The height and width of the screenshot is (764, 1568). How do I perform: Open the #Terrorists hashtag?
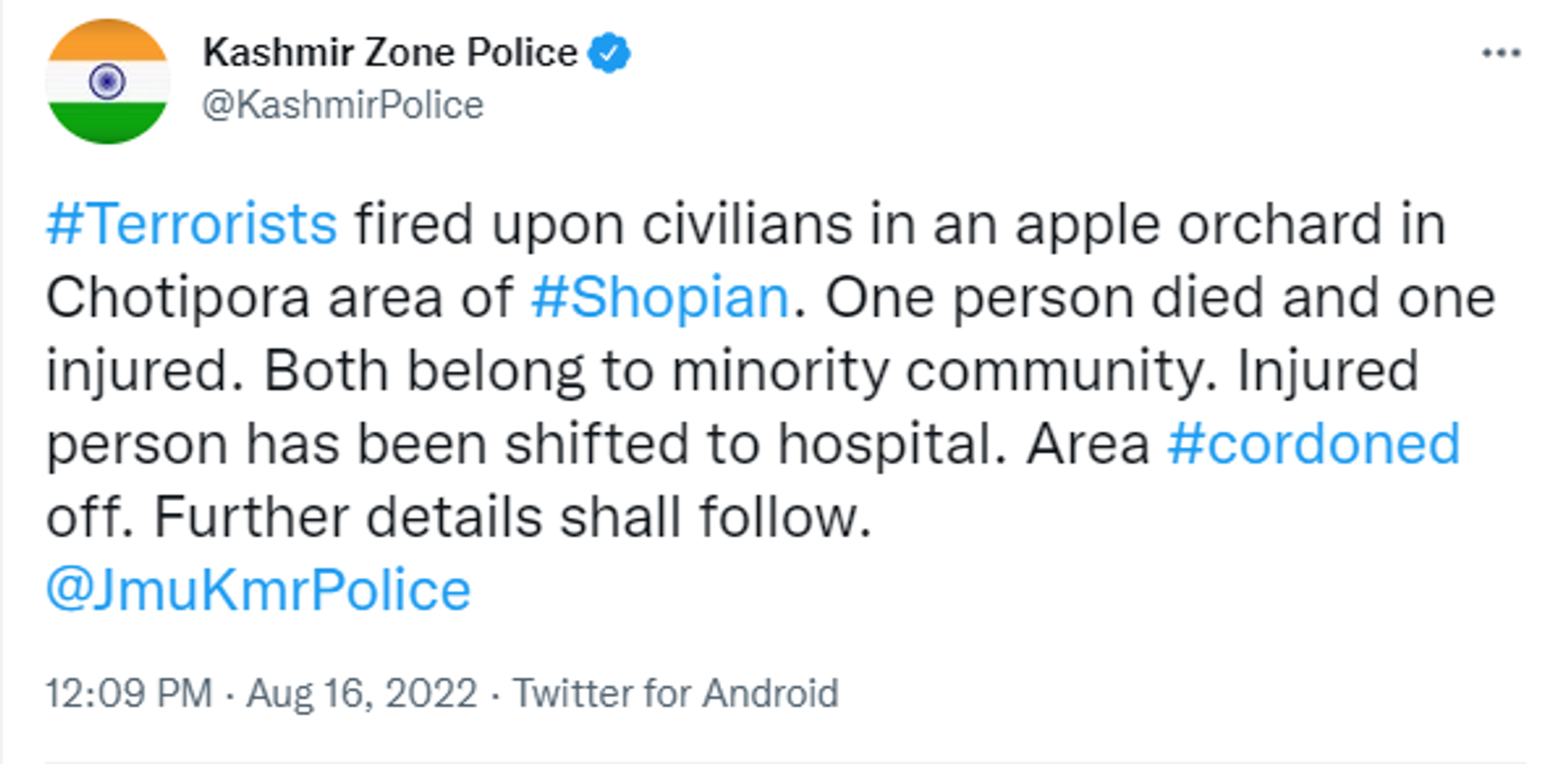point(191,224)
